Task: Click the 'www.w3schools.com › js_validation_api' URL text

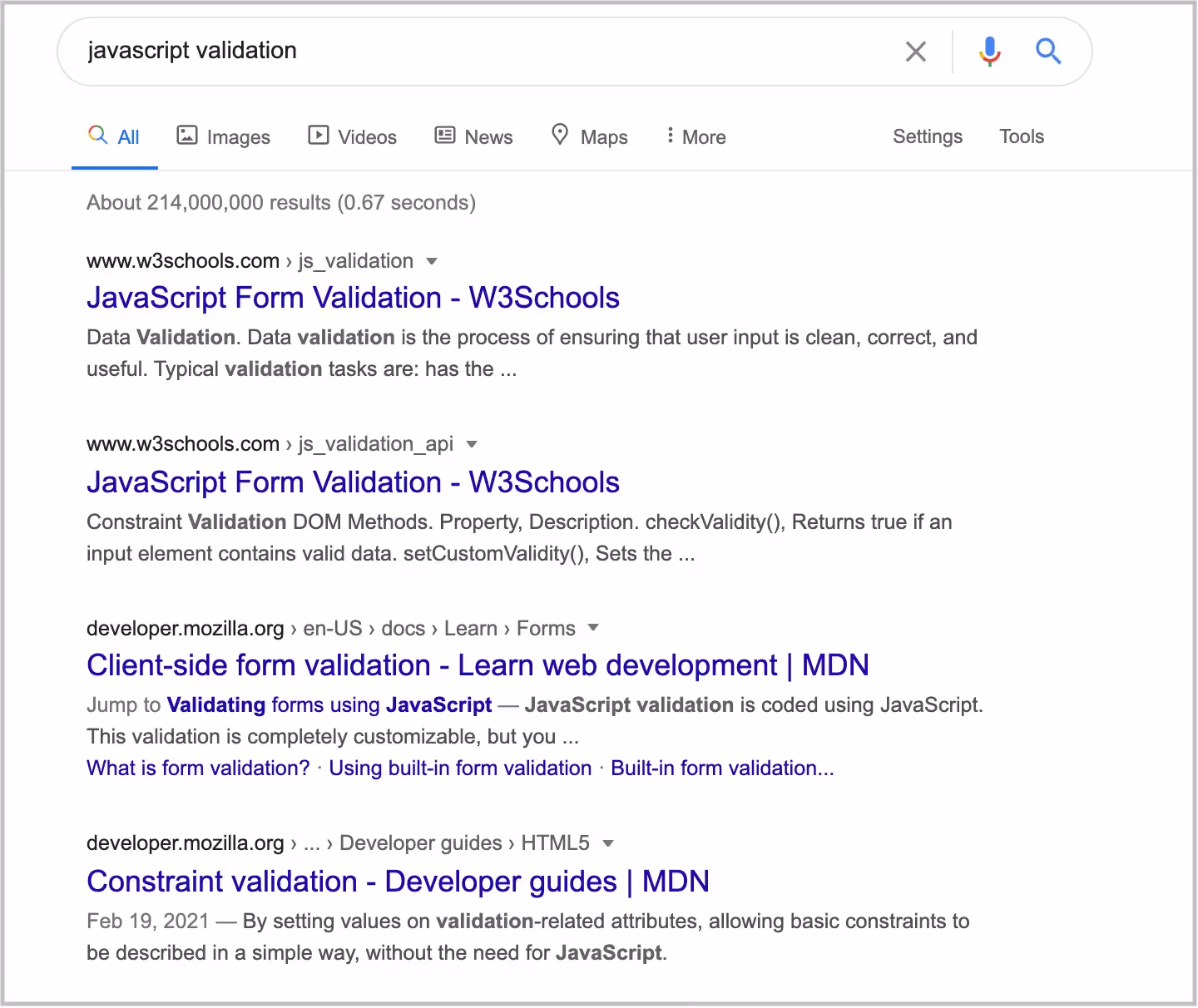Action: [x=270, y=444]
